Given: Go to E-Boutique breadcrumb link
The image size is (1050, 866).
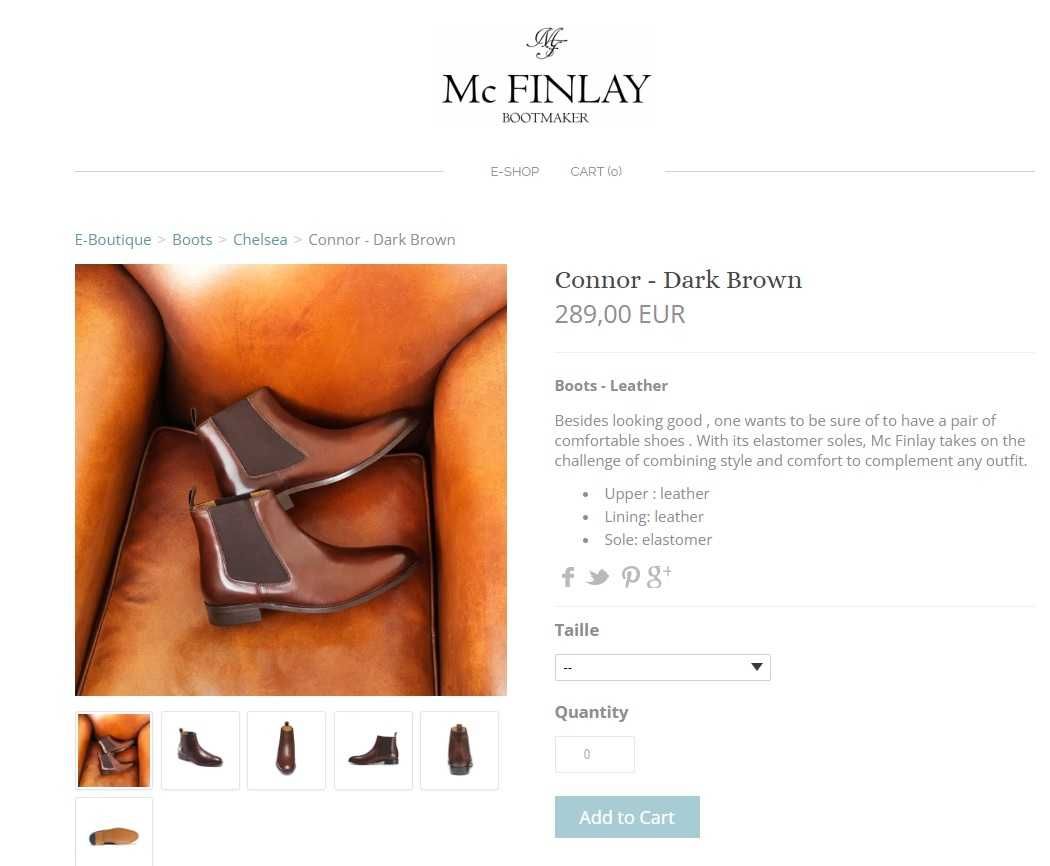Looking at the screenshot, I should [x=113, y=240].
